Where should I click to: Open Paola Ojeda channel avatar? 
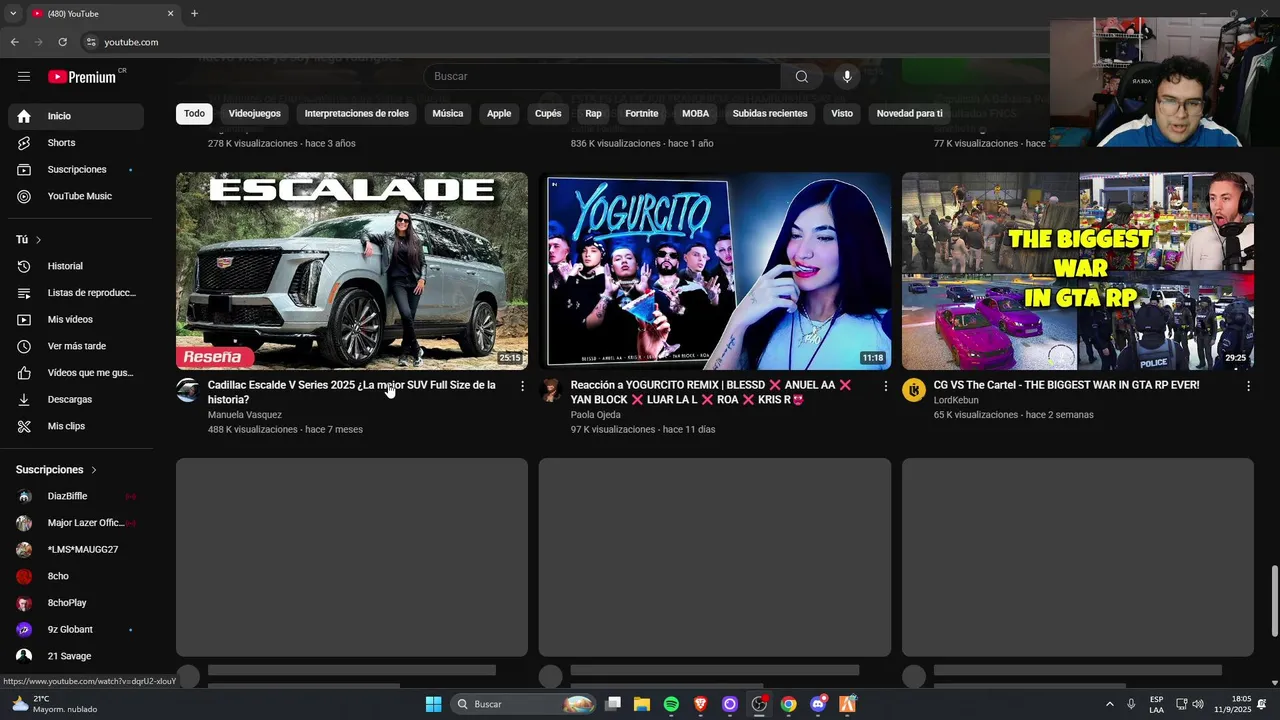pos(550,390)
